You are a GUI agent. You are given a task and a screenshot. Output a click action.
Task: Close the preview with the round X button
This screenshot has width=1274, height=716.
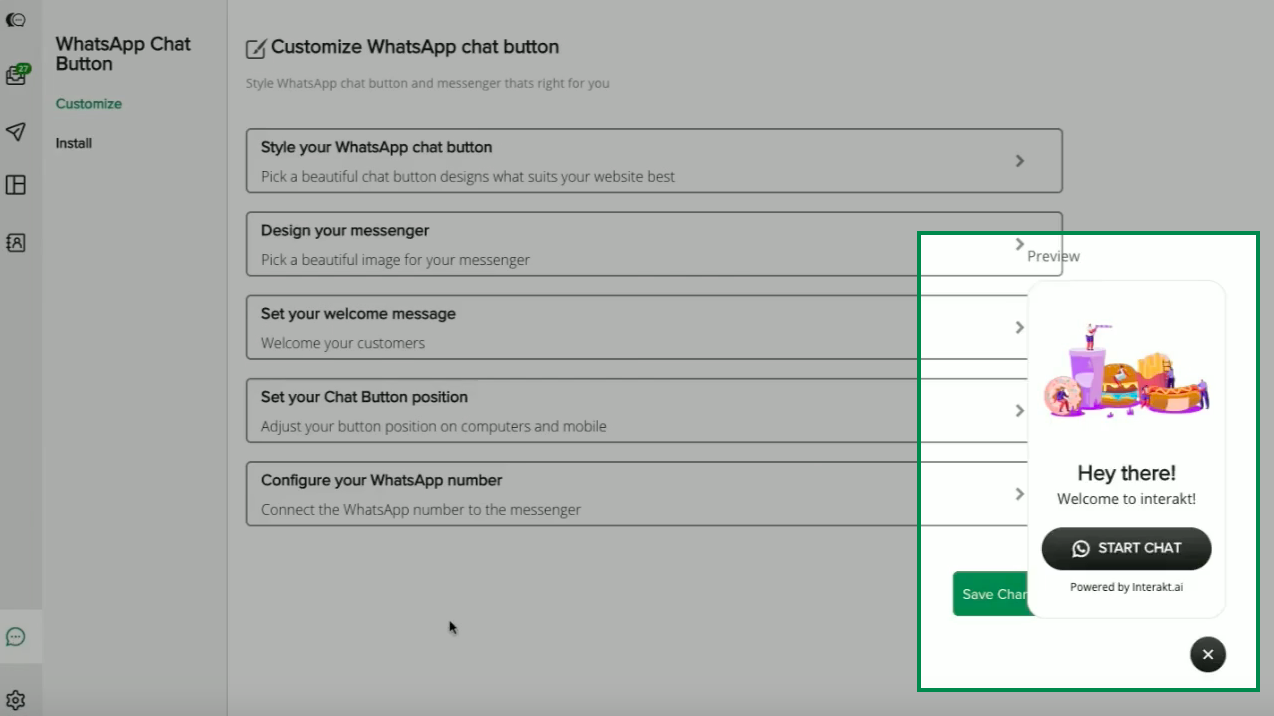[1208, 654]
